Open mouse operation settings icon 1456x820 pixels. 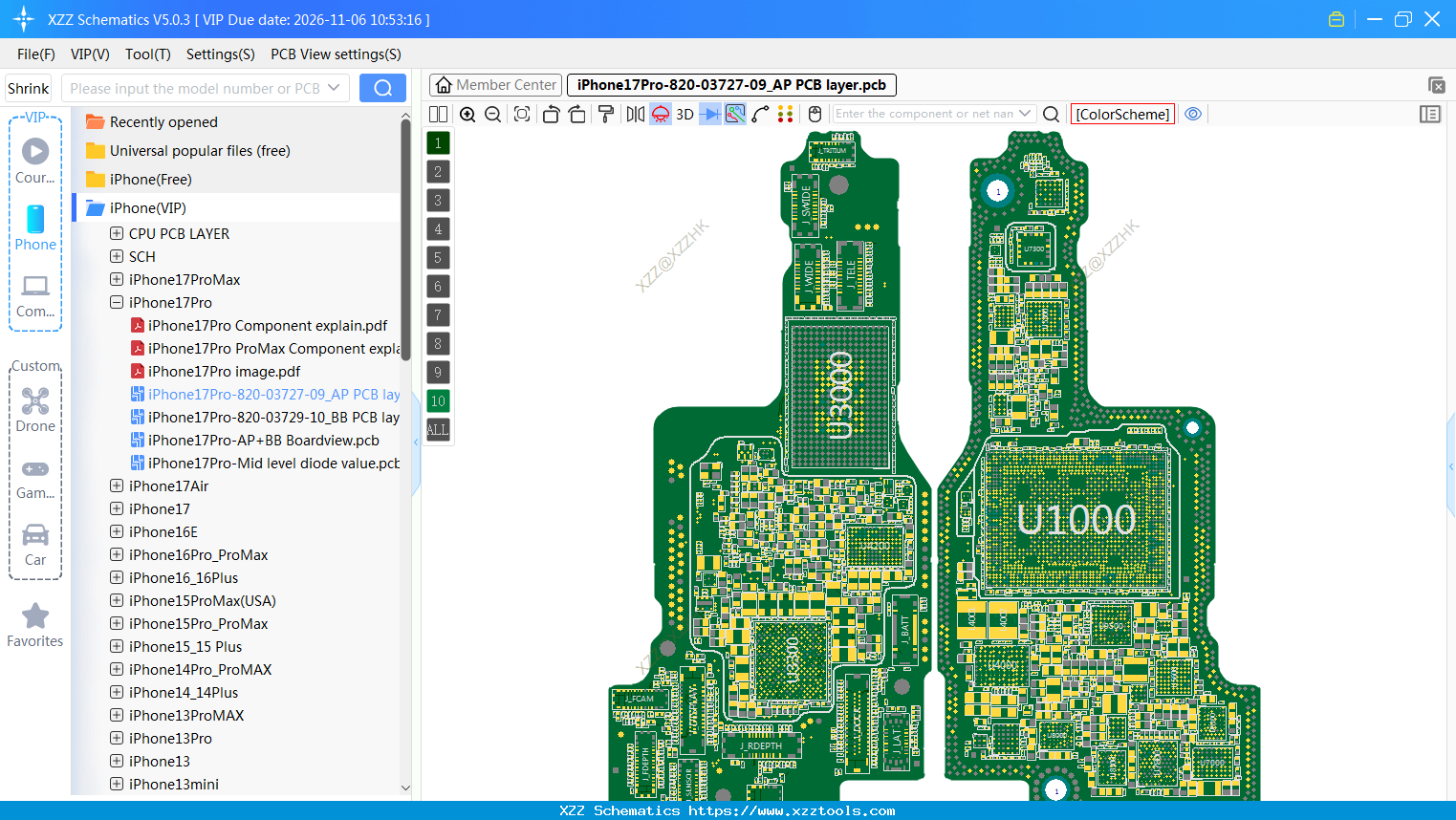(814, 114)
